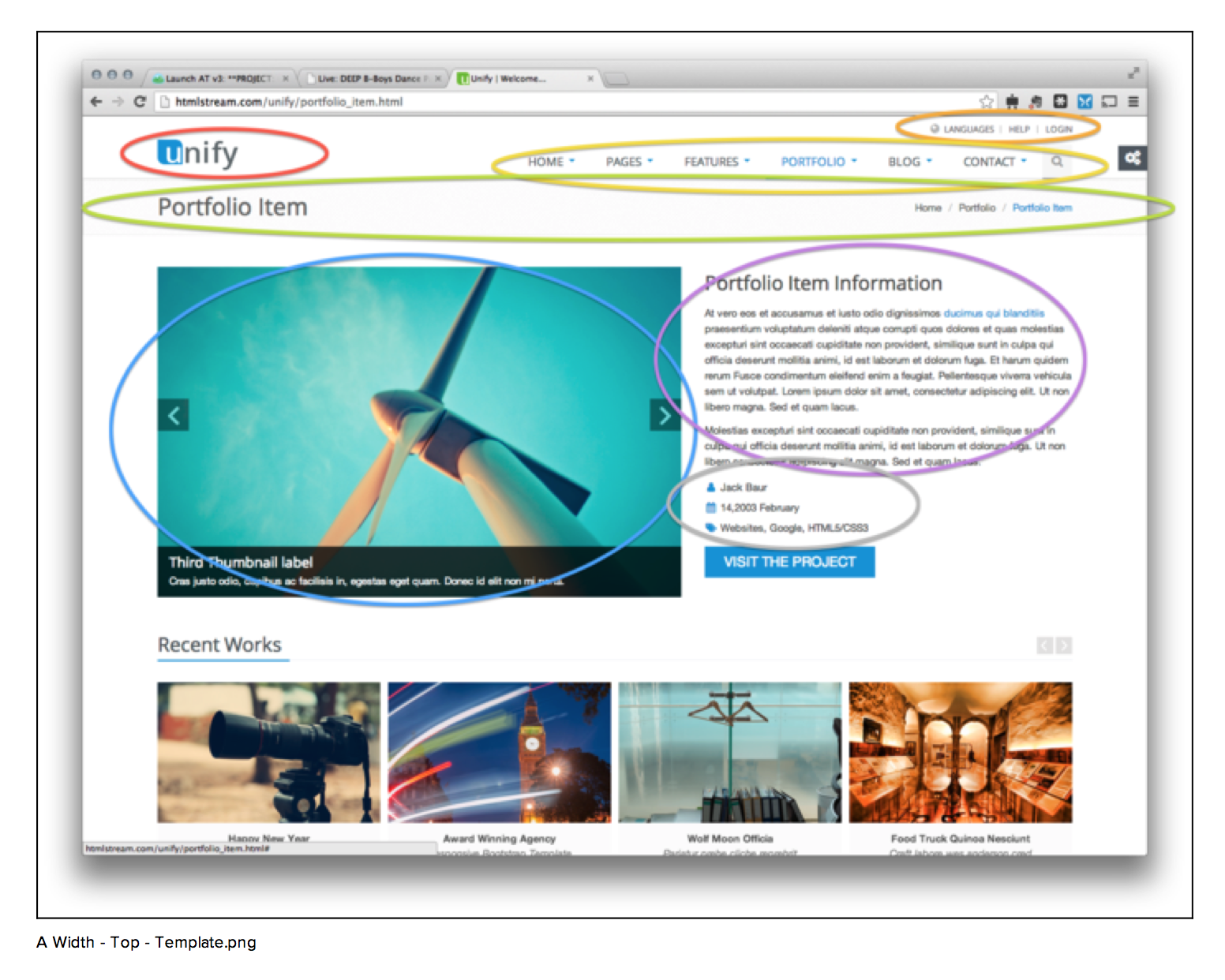Click the Home breadcrumb link
This screenshot has width=1225, height=980.
(x=927, y=208)
